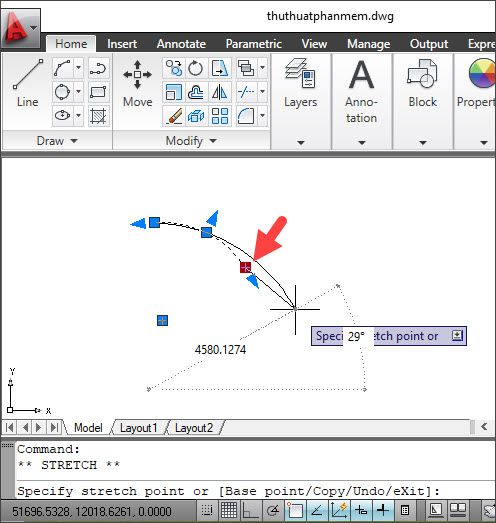Switch to Layout2 drawing tab

[x=193, y=428]
